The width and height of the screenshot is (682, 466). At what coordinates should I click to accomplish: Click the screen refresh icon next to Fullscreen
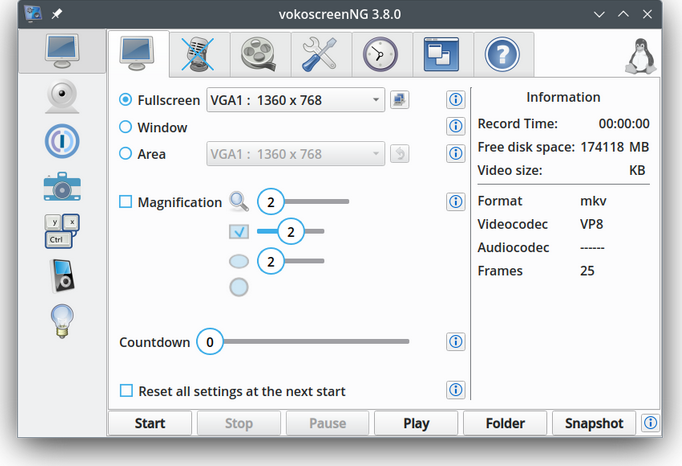pyautogui.click(x=400, y=100)
